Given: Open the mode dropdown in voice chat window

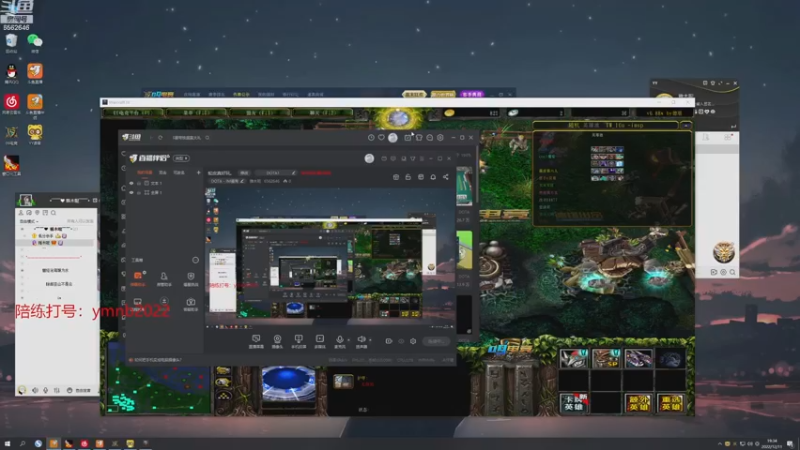Looking at the screenshot, I should coord(29,221).
